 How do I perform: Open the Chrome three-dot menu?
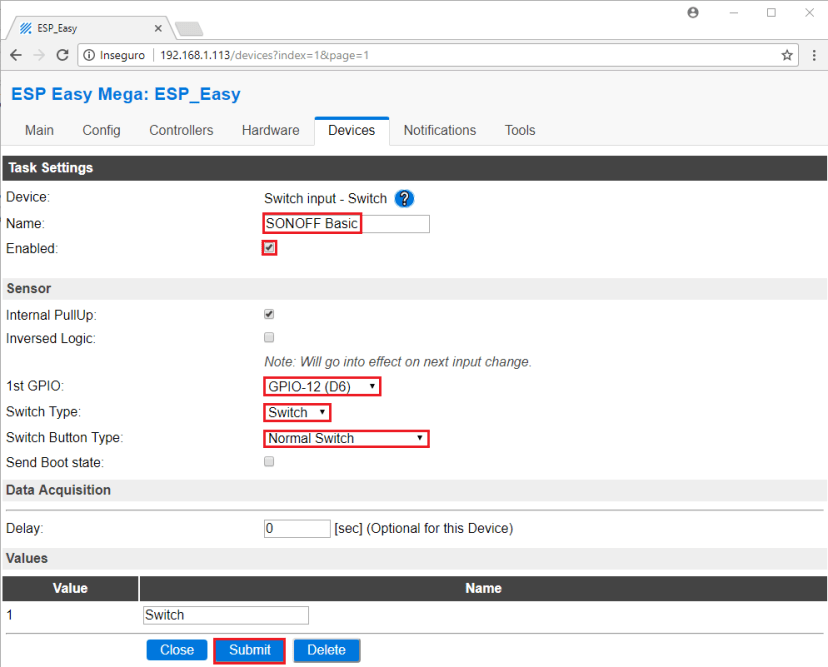pos(814,55)
